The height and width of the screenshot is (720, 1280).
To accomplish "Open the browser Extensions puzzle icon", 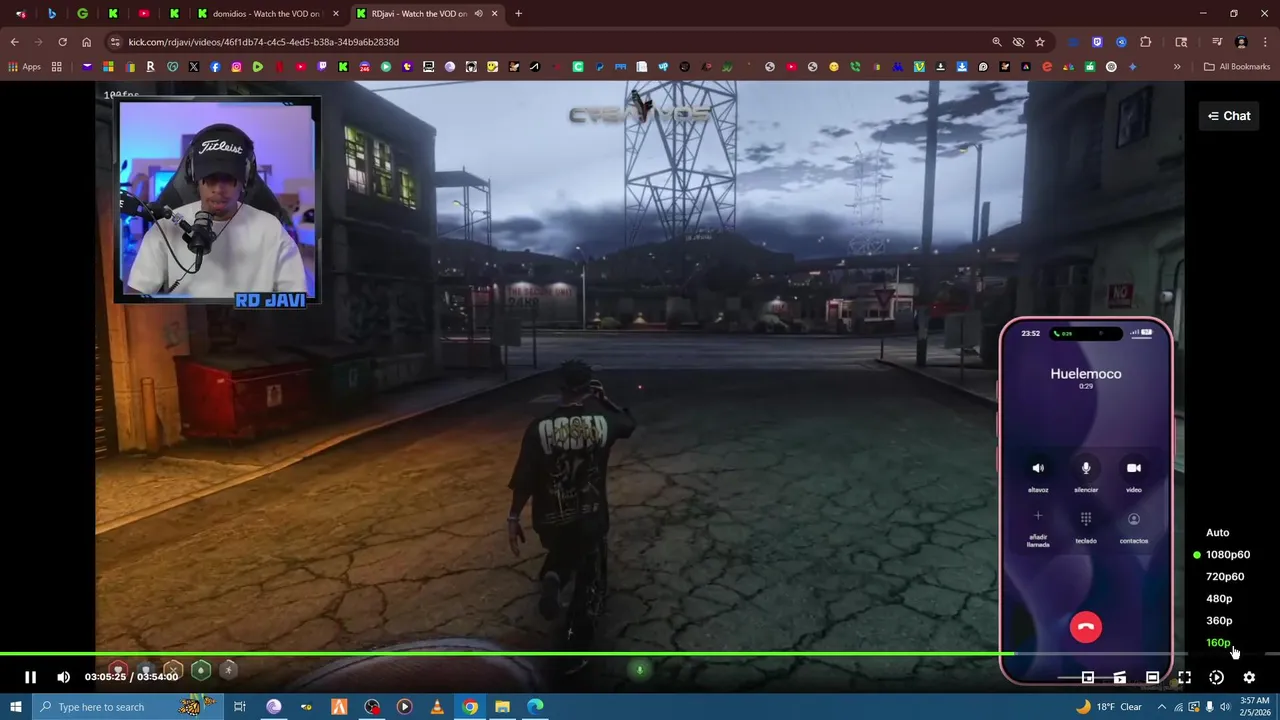I will click(x=1146, y=42).
